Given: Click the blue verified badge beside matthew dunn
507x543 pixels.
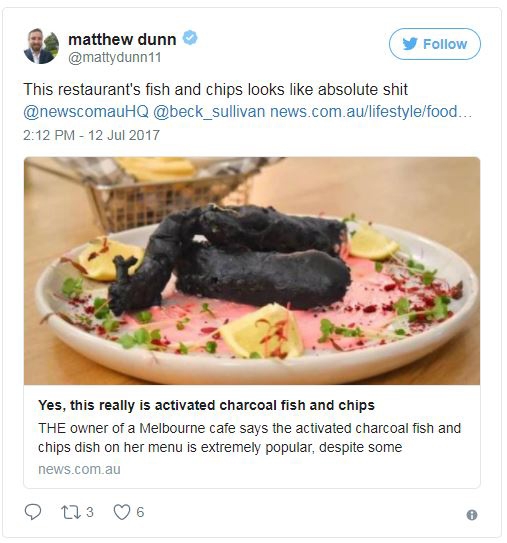Looking at the screenshot, I should coord(190,37).
